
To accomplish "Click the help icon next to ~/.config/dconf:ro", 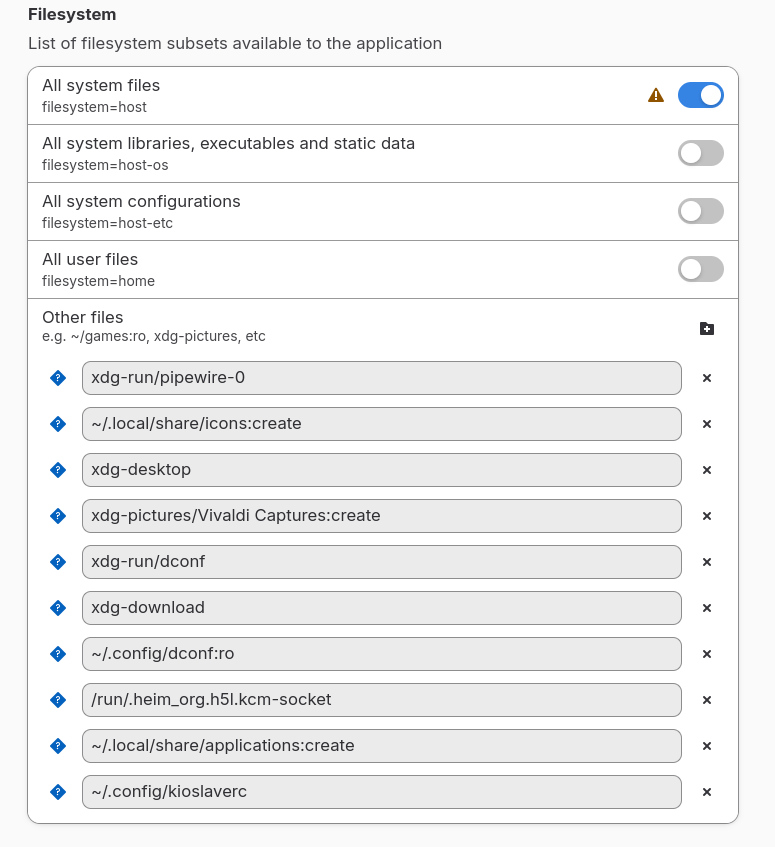I will 58,654.
